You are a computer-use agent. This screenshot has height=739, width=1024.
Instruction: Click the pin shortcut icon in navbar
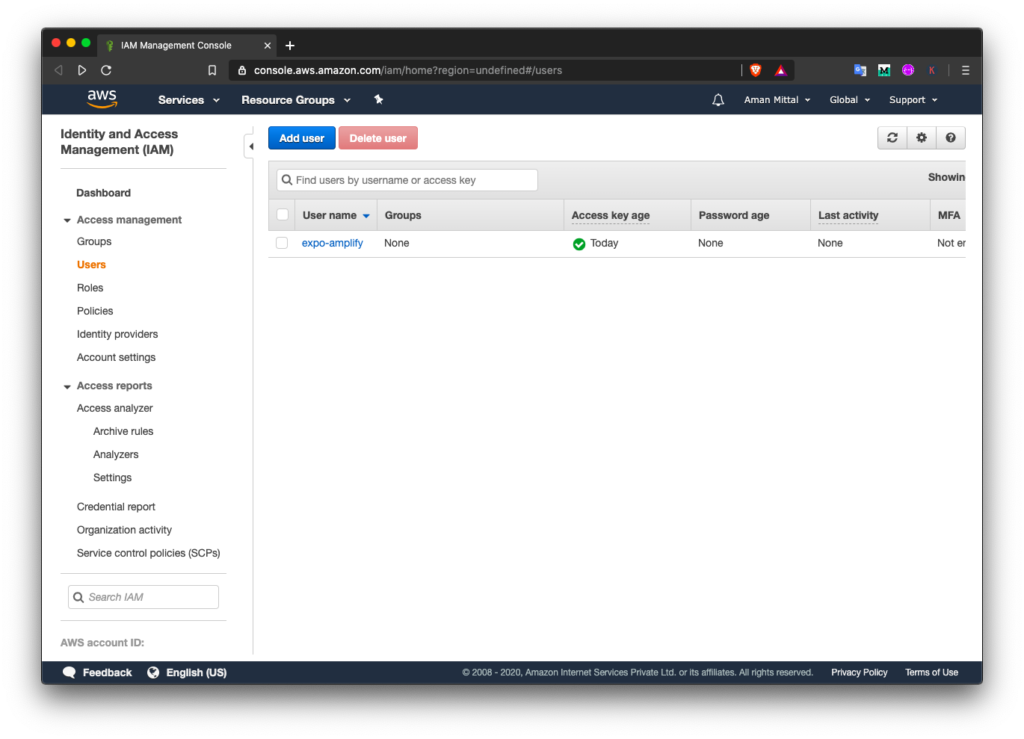[378, 100]
